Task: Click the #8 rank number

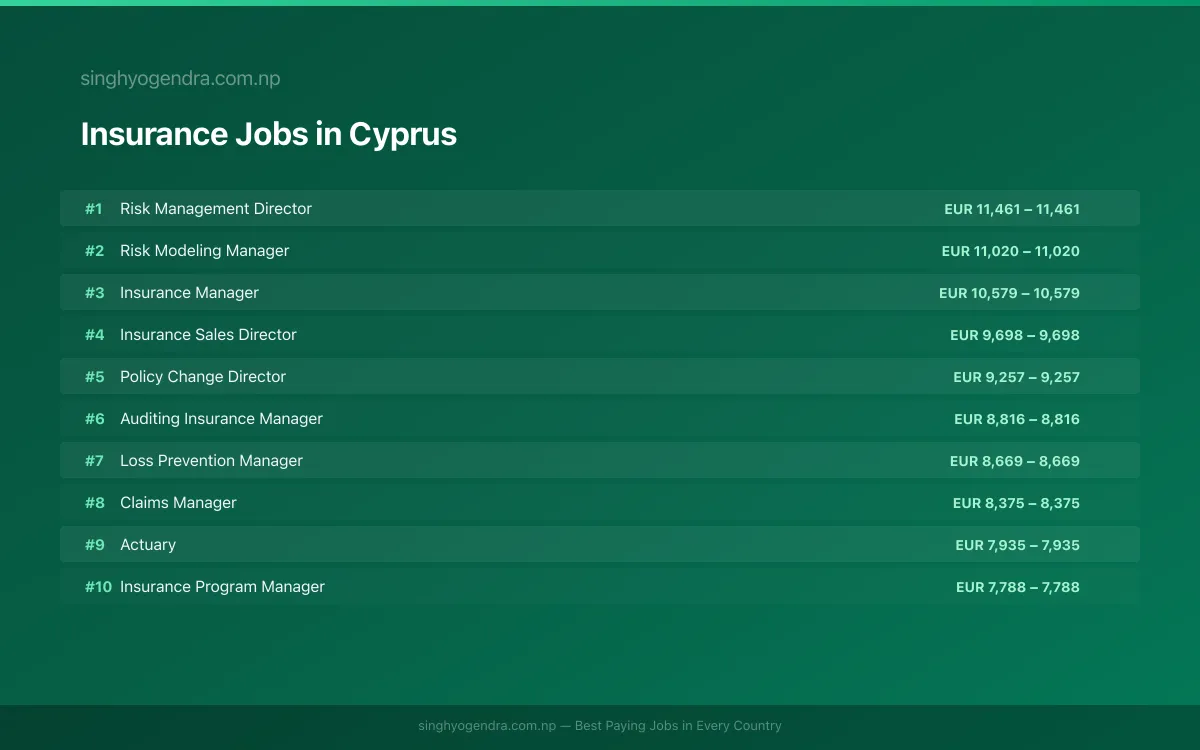Action: tap(95, 503)
